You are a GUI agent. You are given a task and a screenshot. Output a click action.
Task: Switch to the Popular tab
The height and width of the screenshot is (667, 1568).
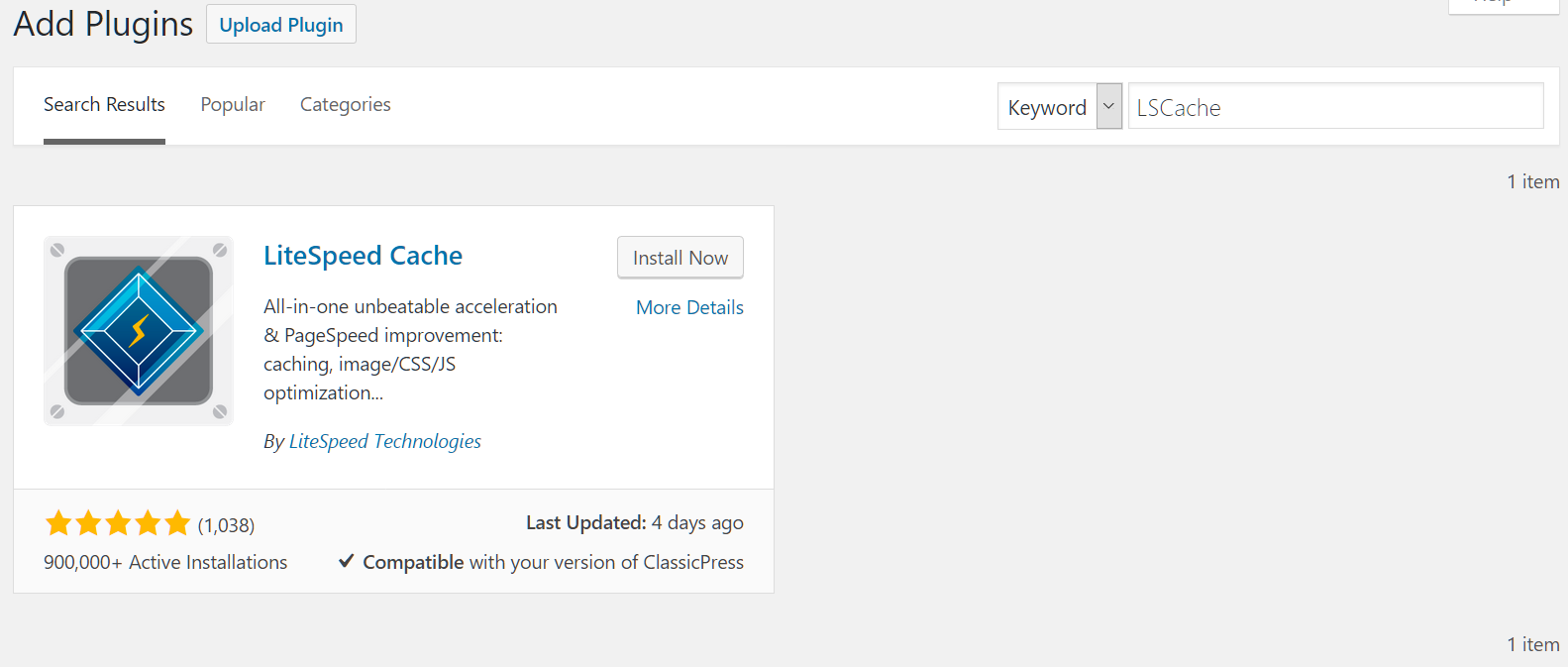(233, 105)
